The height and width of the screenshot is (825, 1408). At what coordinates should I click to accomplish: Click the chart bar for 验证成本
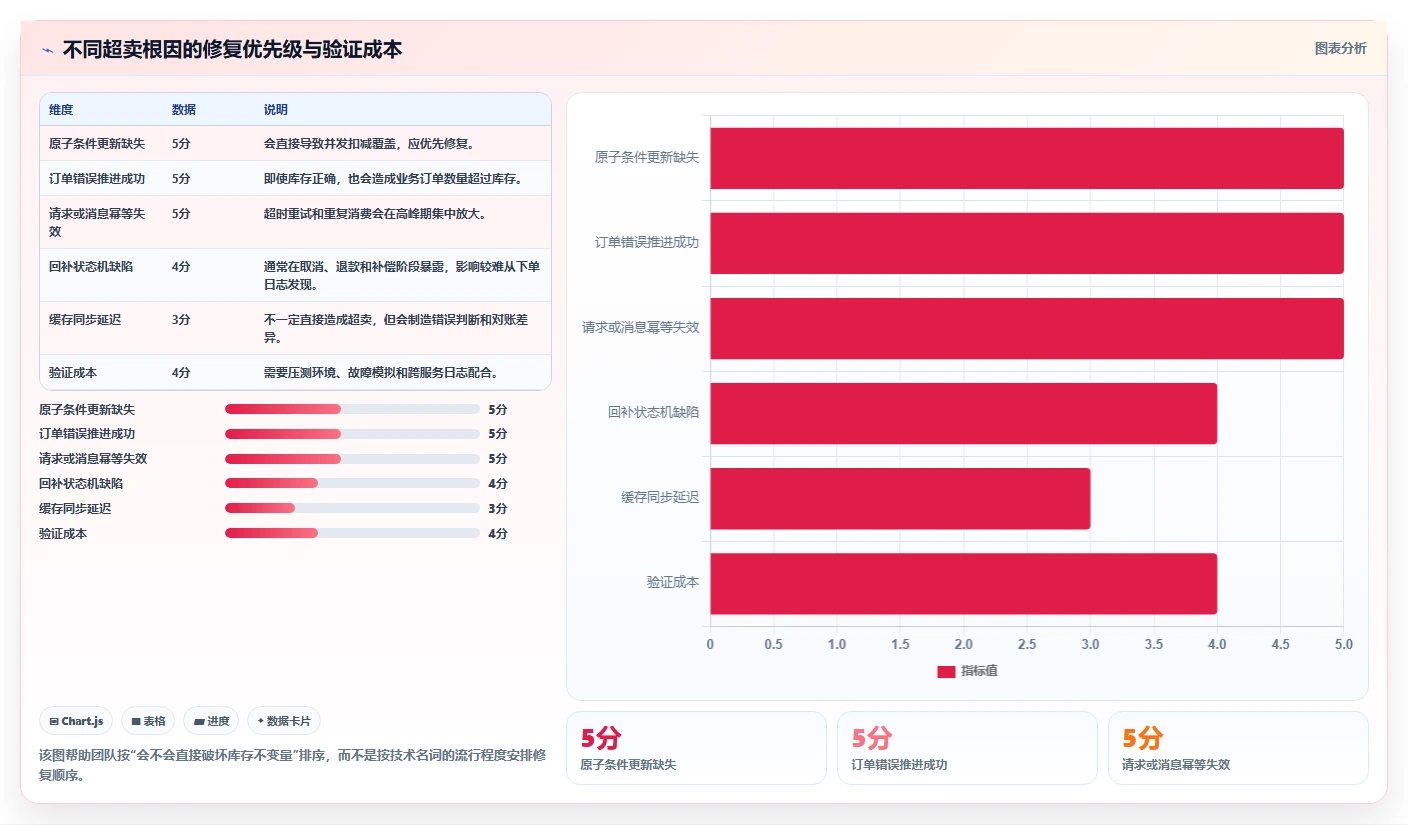(x=964, y=583)
